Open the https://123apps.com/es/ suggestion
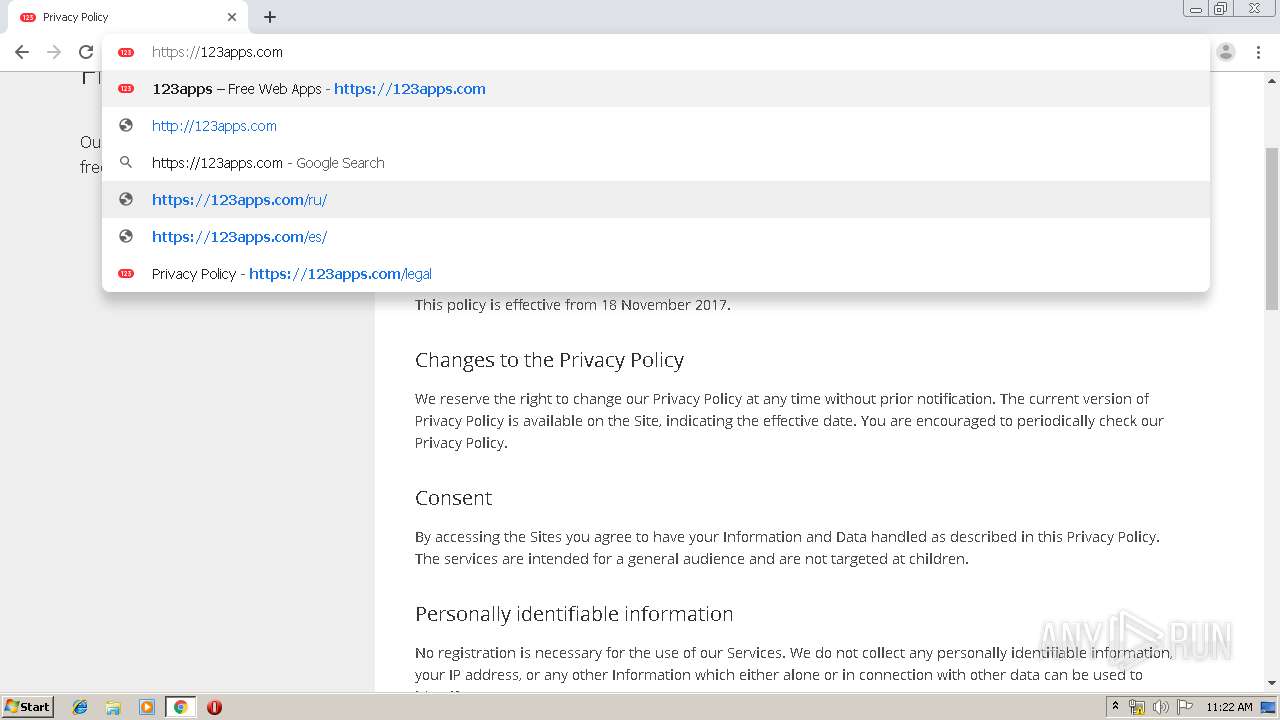The width and height of the screenshot is (1280, 720). coord(239,237)
